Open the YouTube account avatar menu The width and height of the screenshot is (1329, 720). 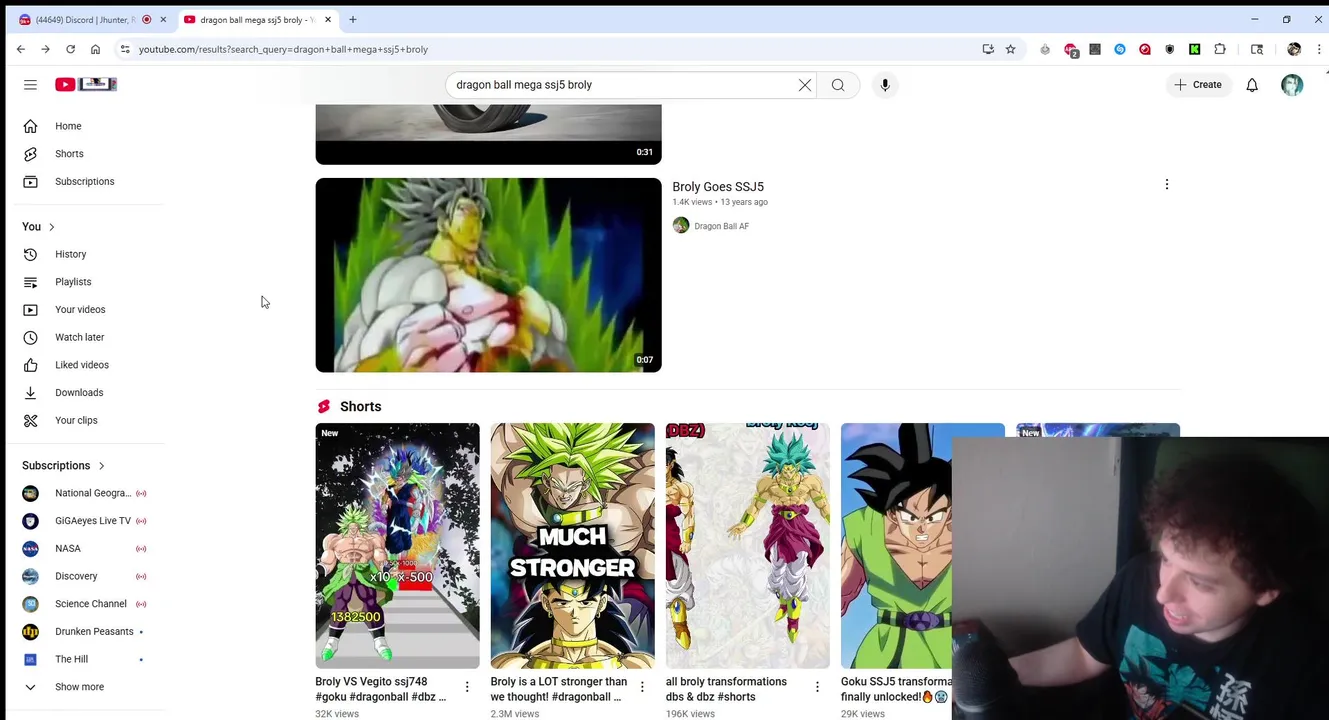[1292, 85]
